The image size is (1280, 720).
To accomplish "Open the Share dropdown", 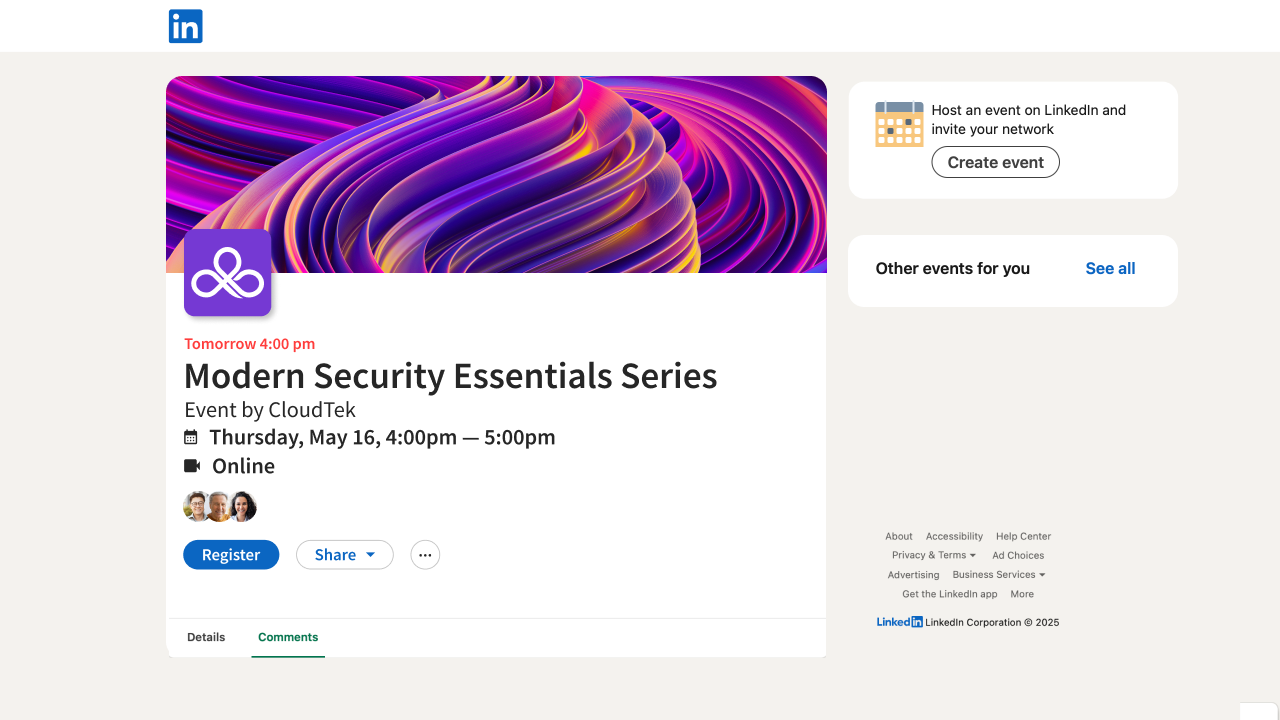I will 345,555.
